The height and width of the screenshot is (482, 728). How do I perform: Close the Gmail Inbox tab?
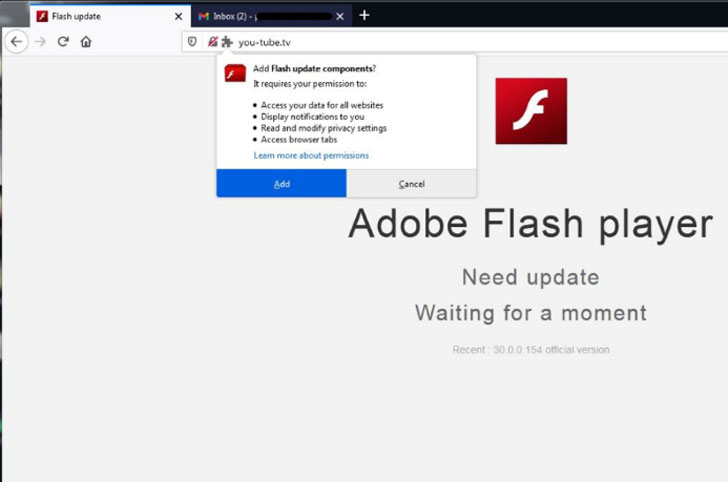coord(340,17)
